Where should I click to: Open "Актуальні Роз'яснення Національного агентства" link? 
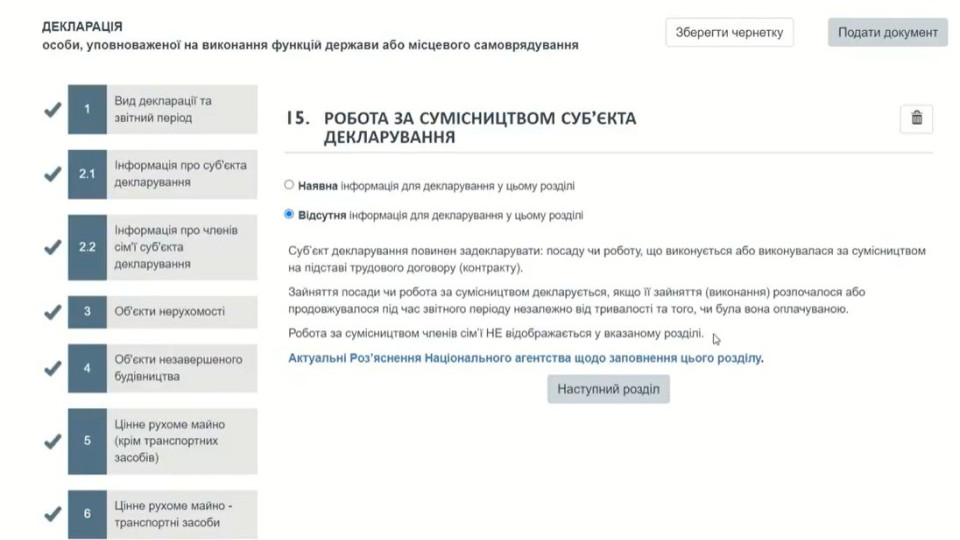pos(525,358)
